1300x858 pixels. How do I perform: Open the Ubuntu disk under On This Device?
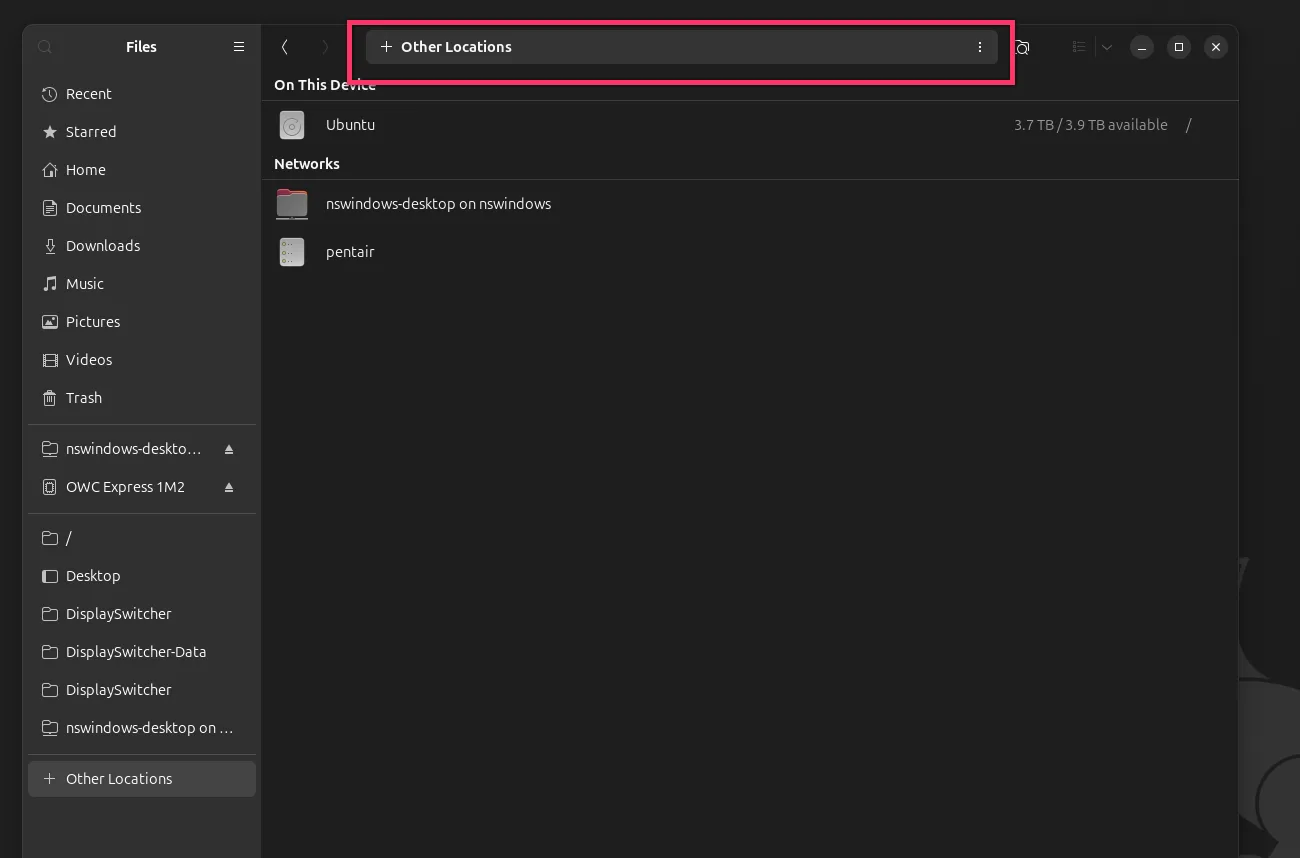[750, 125]
